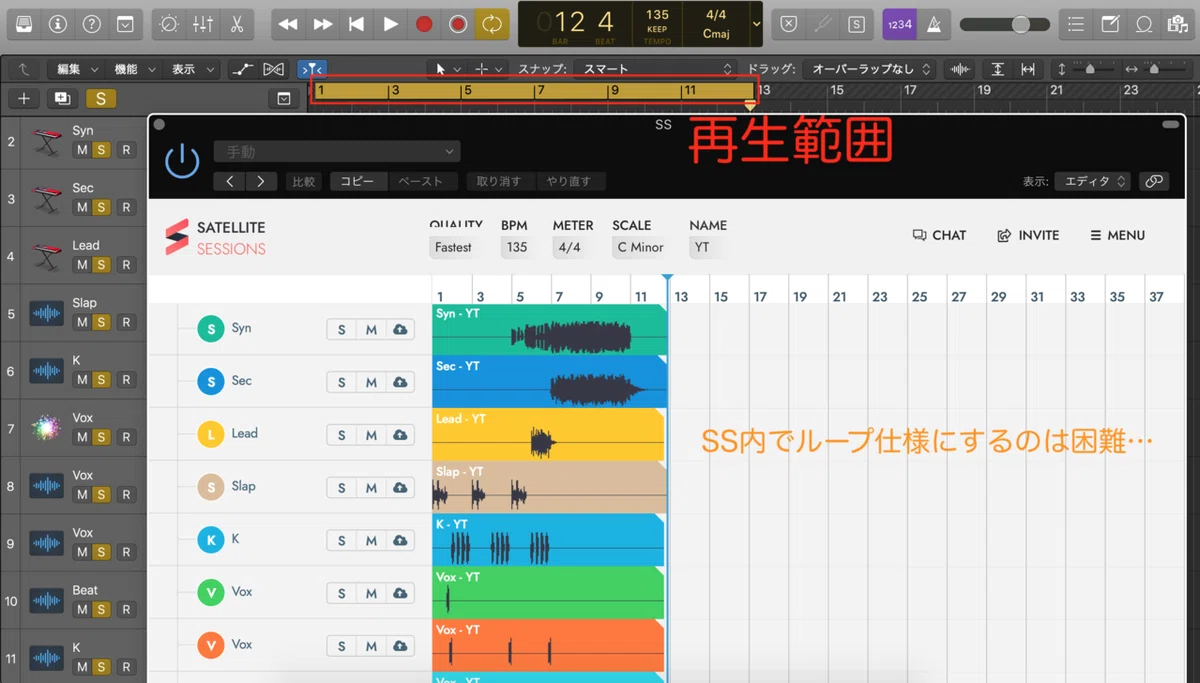Go to previous plugin preset arrow
Image resolution: width=1200 pixels, height=683 pixels.
[x=230, y=182]
